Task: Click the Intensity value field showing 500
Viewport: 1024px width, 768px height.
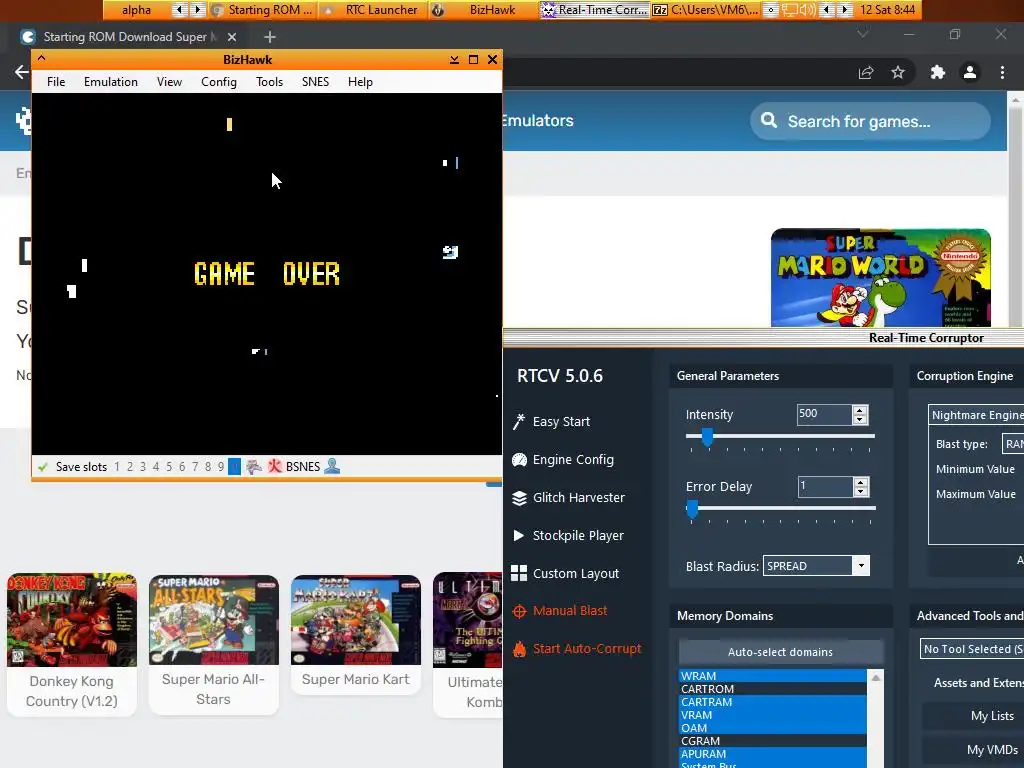Action: pyautogui.click(x=824, y=414)
